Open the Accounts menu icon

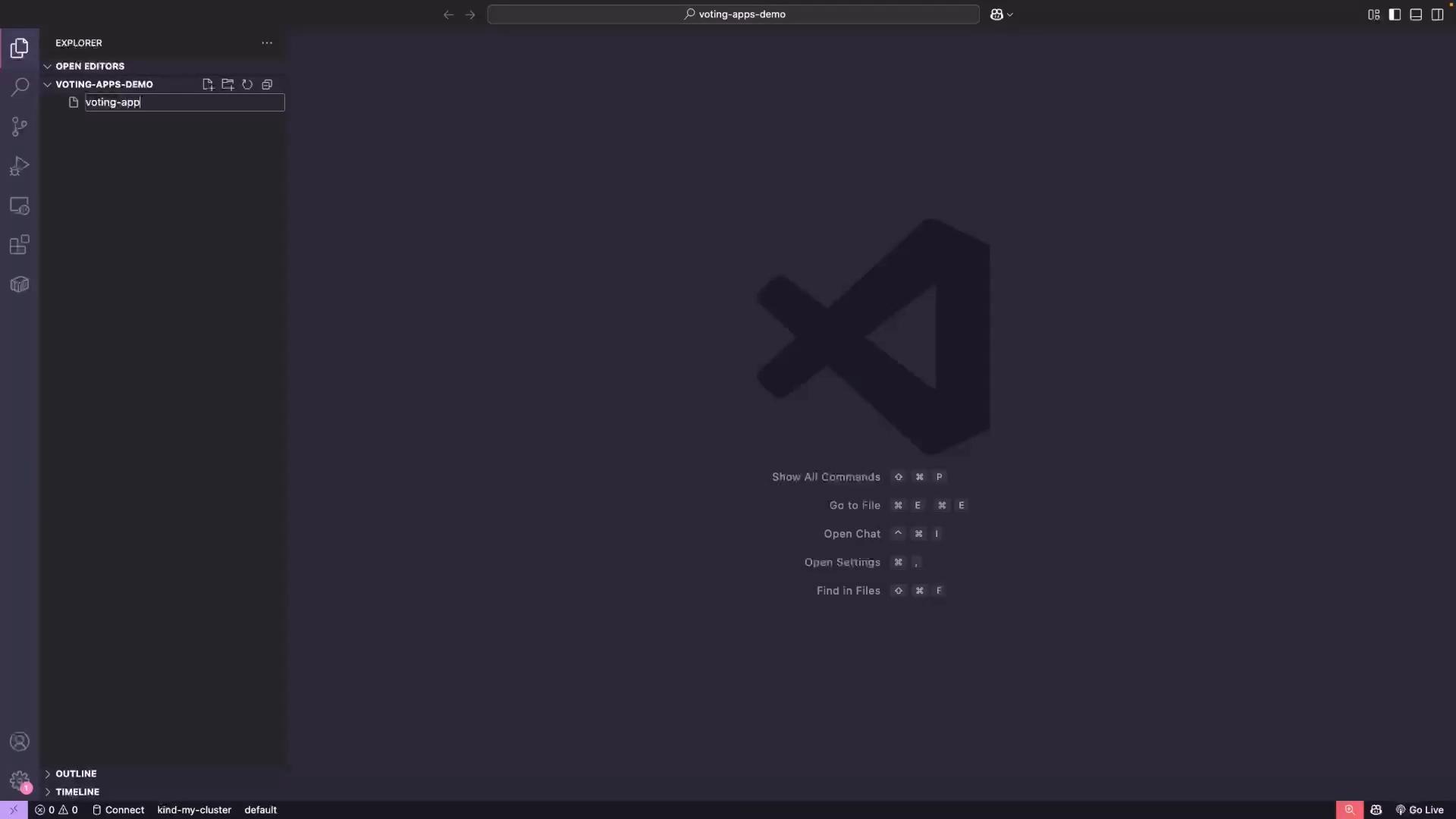20,742
